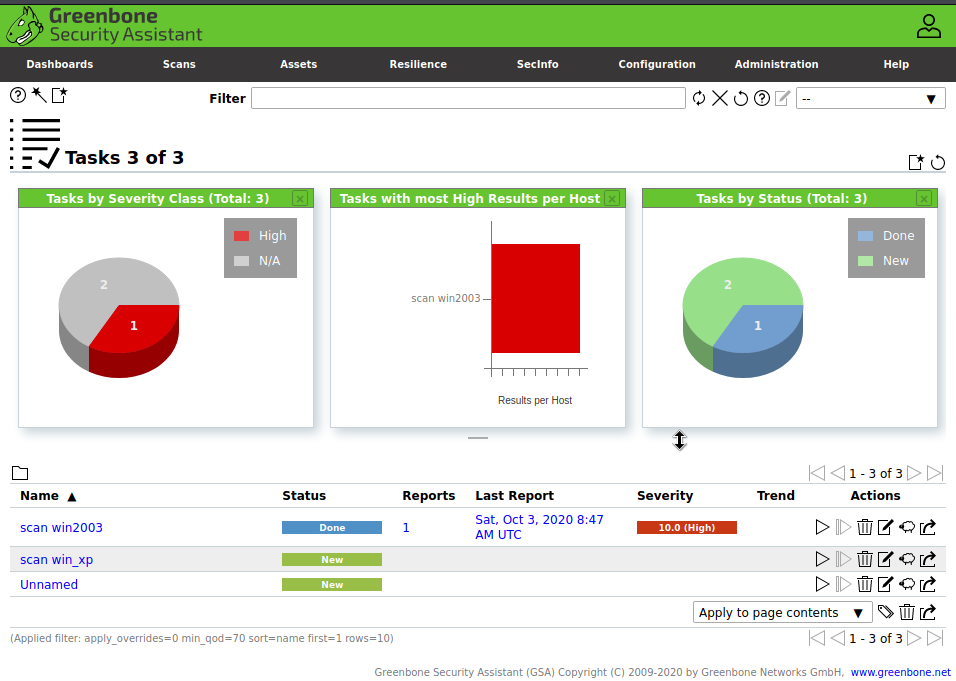
Task: Clone the scan win2003 task
Action: (907, 527)
